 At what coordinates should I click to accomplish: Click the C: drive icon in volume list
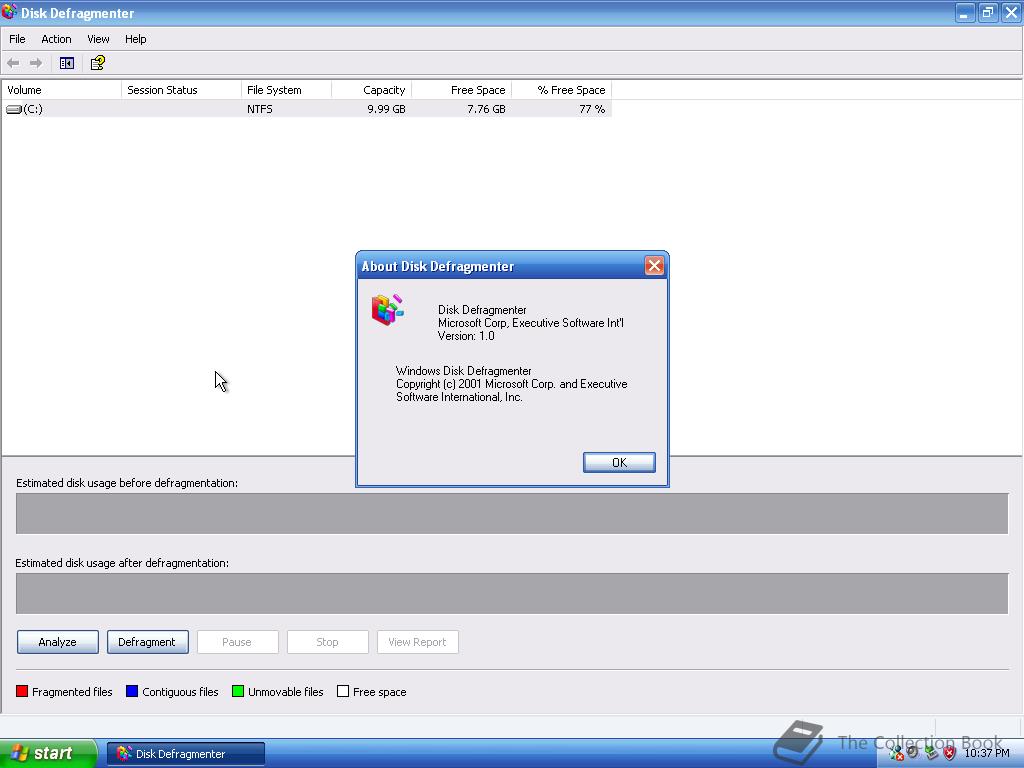[14, 109]
